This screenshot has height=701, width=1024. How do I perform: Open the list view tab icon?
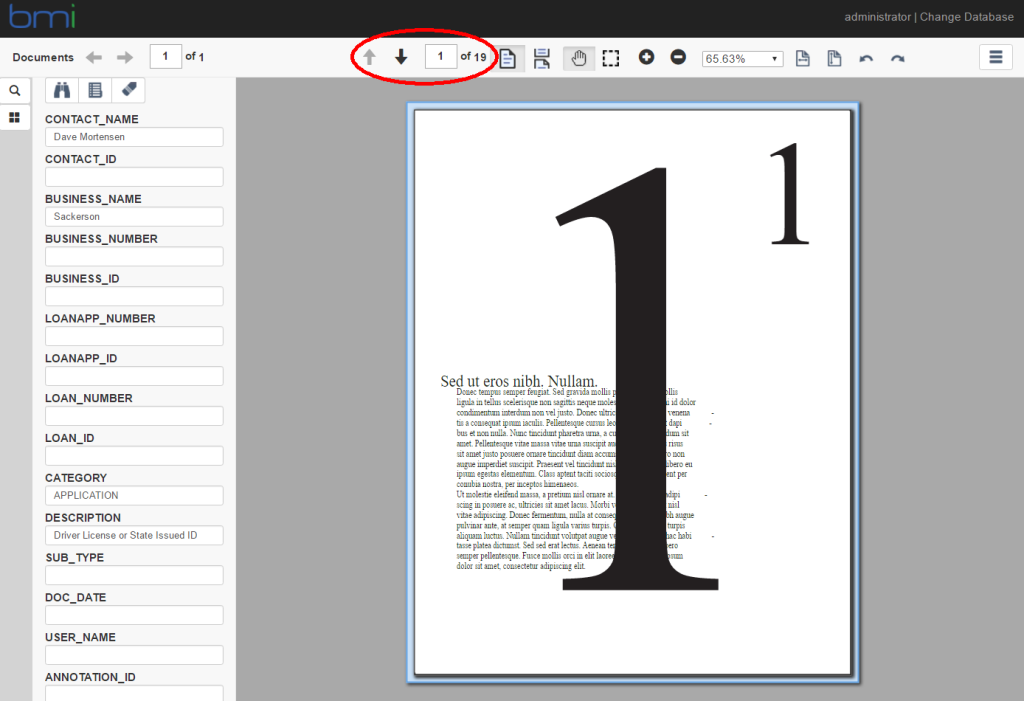(x=95, y=90)
